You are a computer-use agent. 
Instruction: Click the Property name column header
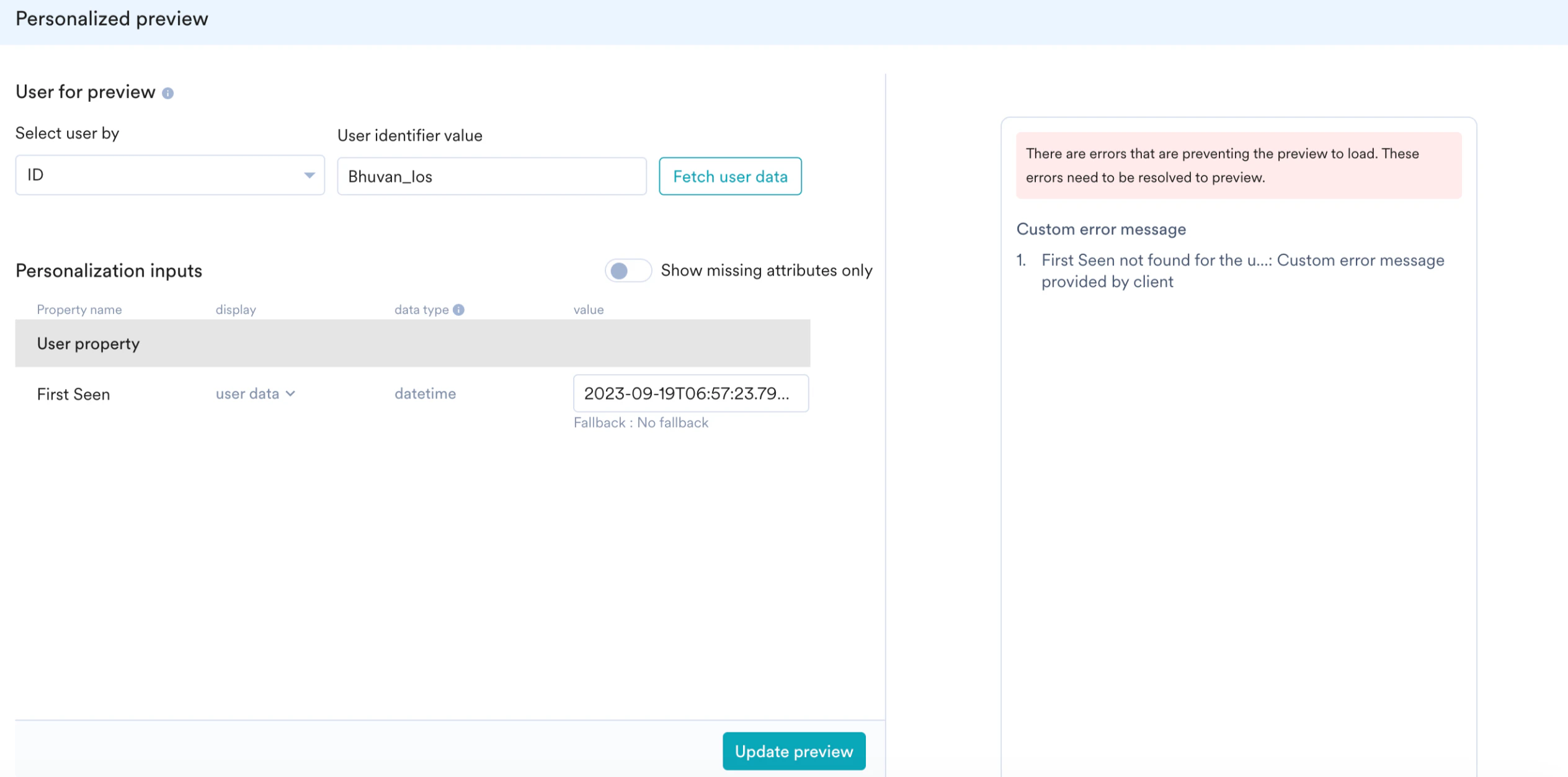point(79,310)
